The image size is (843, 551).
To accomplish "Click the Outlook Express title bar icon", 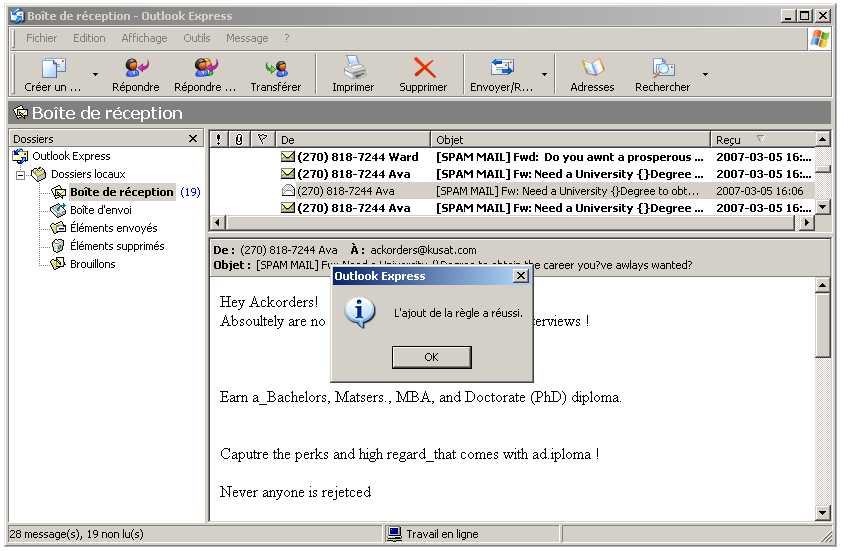I will tap(17, 16).
